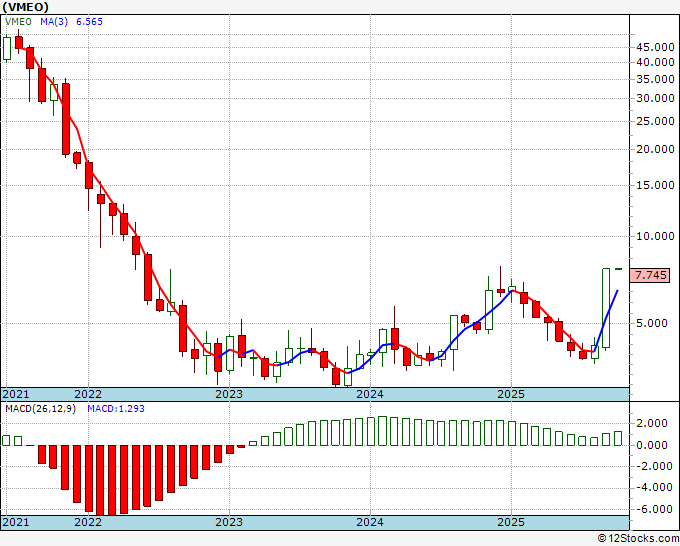
Task: Click the 45.000 price axis label
Action: (x=655, y=47)
